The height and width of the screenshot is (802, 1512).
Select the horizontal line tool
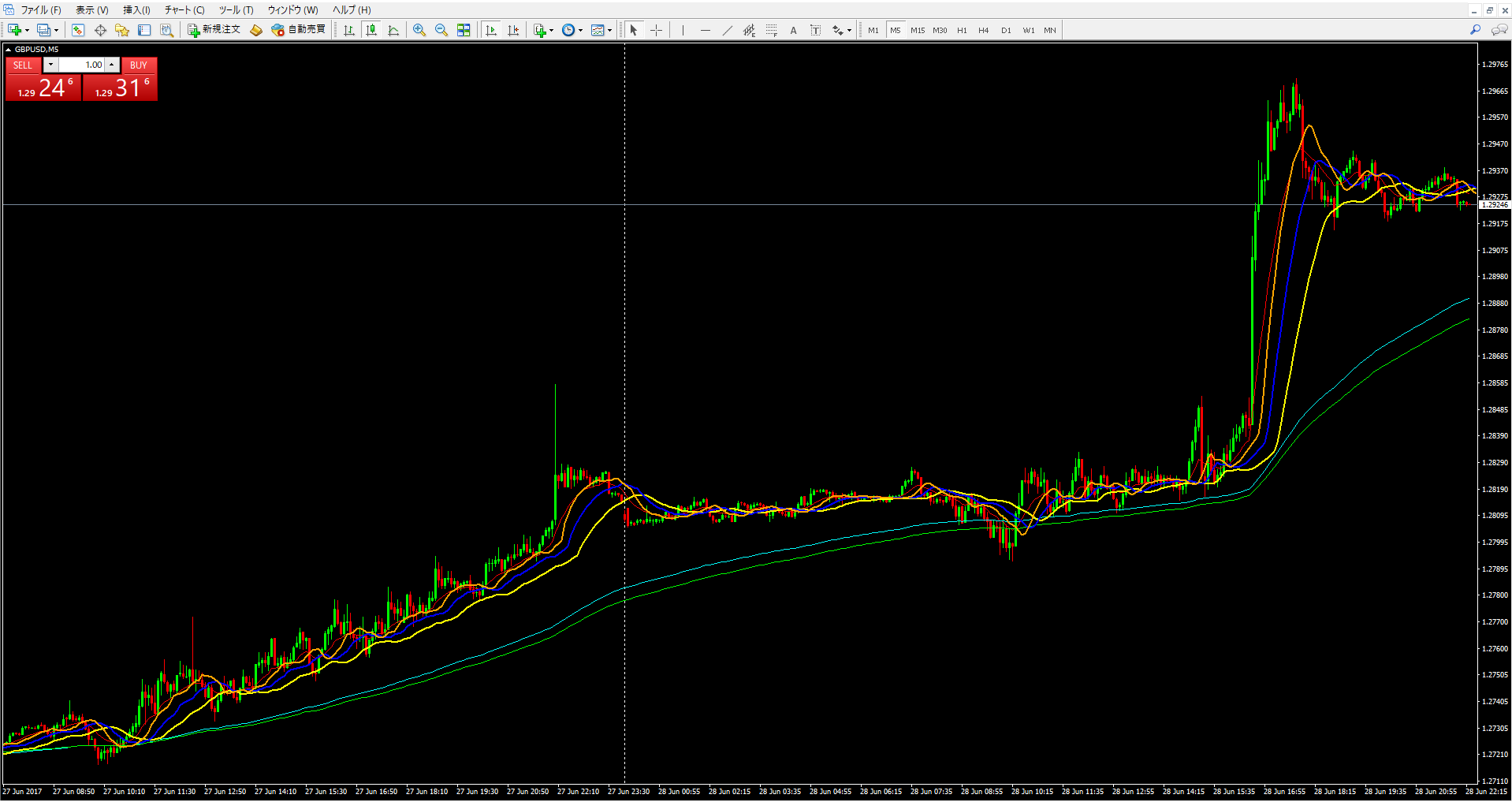[x=705, y=30]
